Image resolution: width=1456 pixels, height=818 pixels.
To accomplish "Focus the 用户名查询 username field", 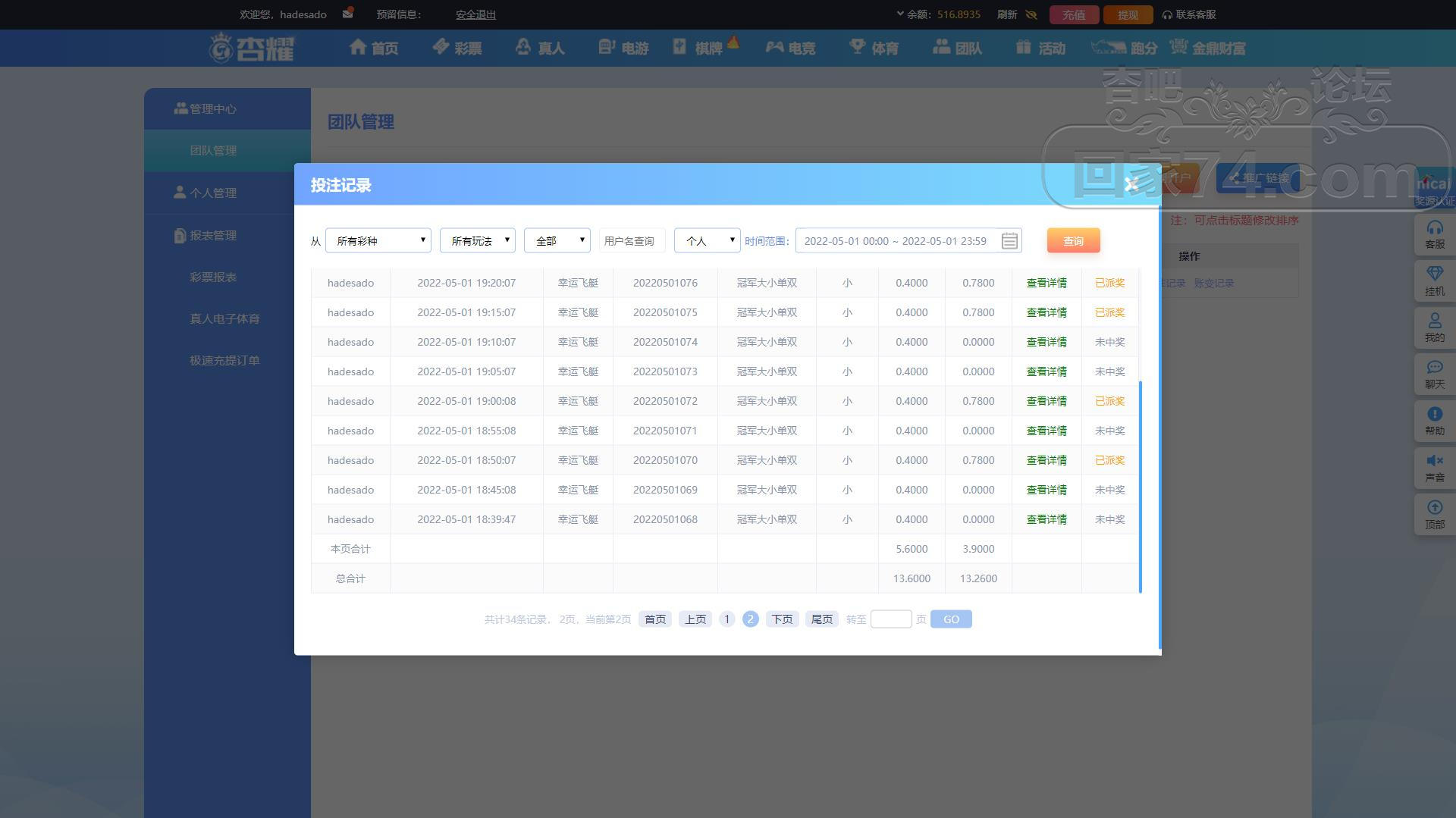I will click(x=632, y=240).
